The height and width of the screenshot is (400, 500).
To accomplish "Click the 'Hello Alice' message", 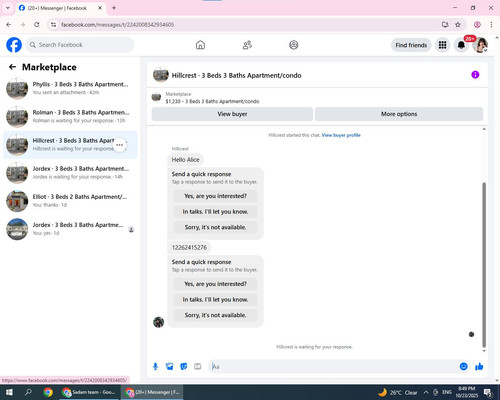I will click(x=185, y=160).
